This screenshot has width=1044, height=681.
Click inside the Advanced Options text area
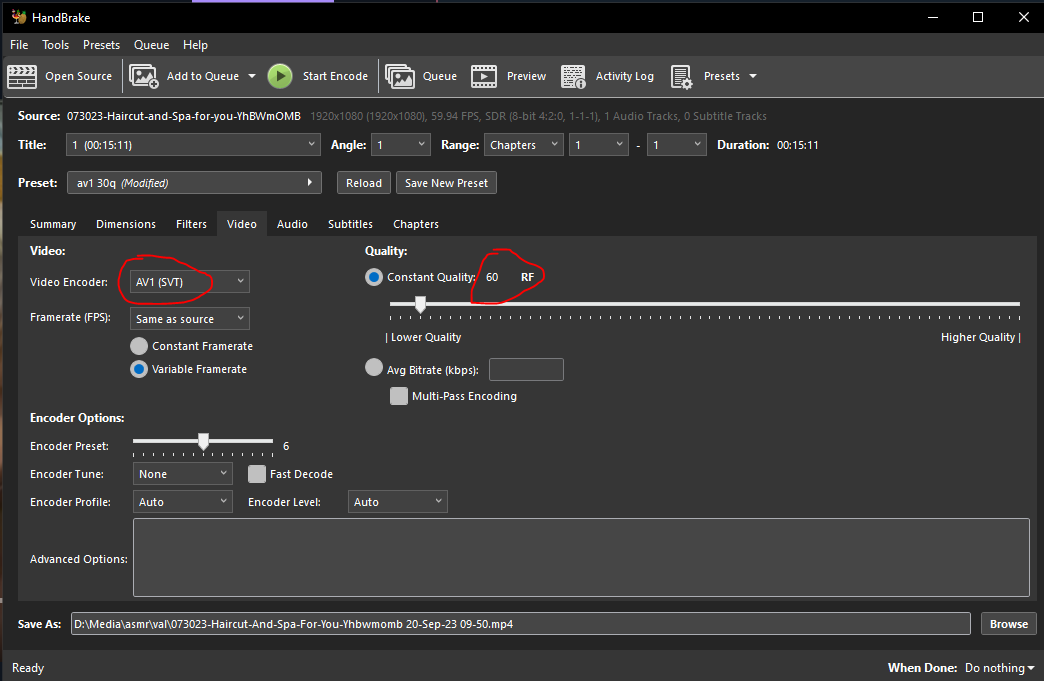point(581,557)
